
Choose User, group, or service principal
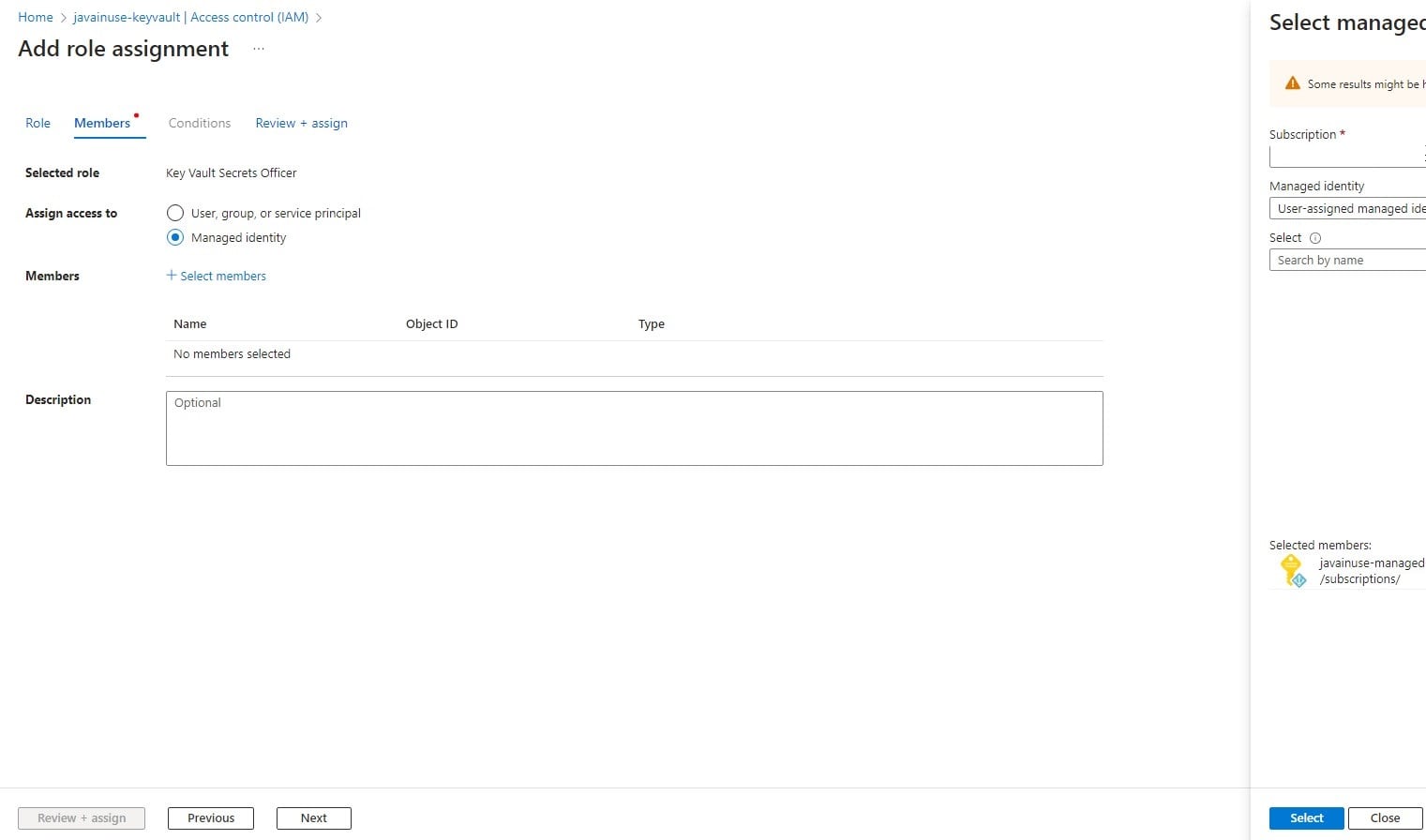(x=175, y=213)
